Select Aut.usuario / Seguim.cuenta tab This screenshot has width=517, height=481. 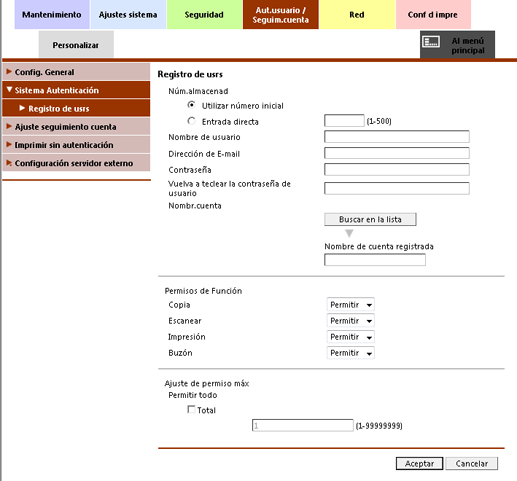[280, 15]
